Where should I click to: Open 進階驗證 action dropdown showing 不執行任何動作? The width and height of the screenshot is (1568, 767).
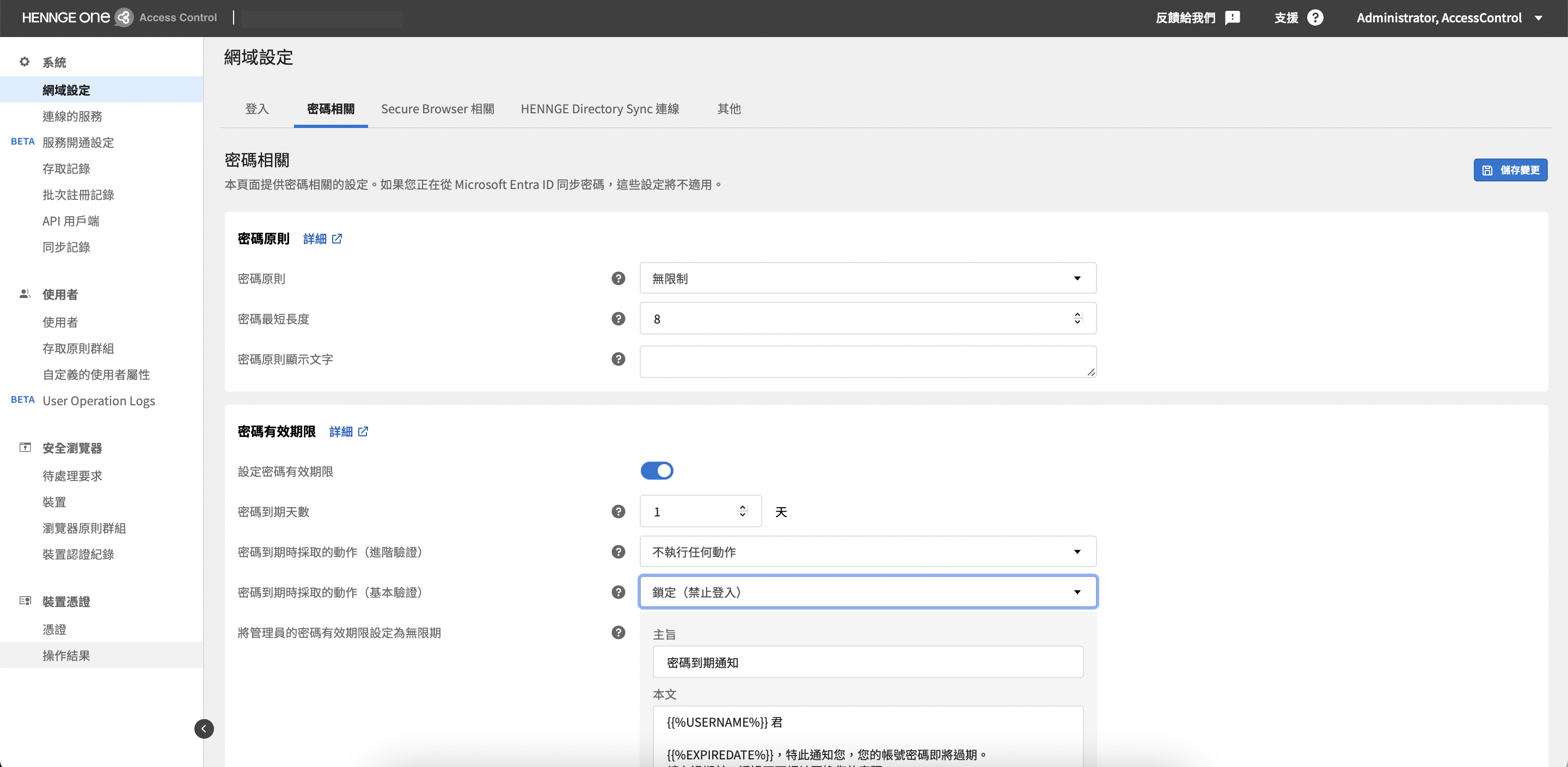coord(867,551)
